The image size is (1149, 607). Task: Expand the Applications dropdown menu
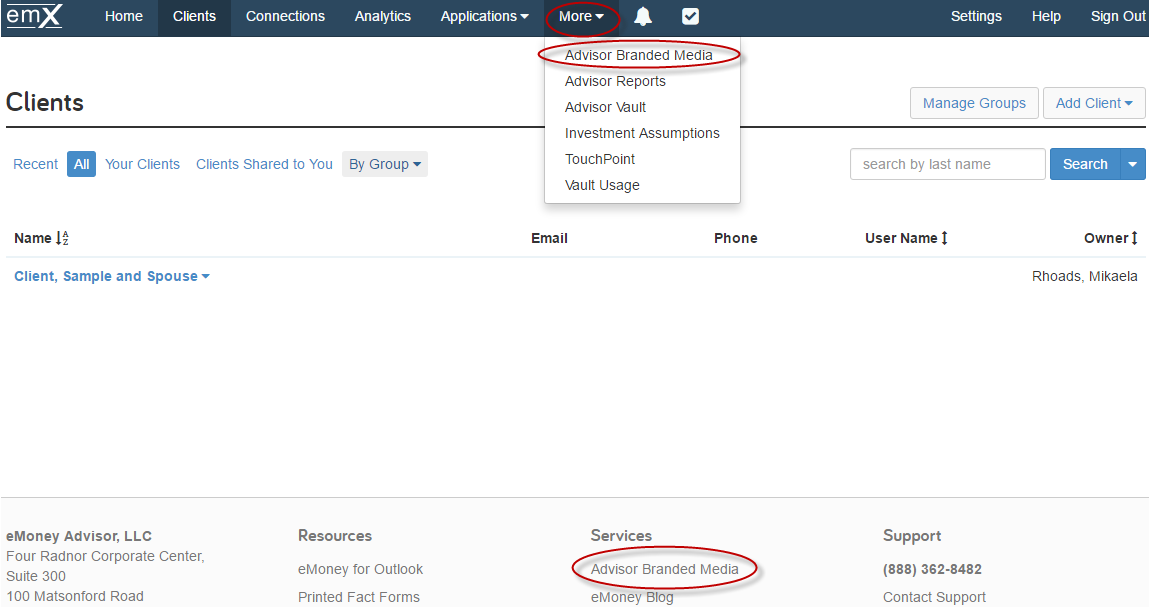pyautogui.click(x=484, y=16)
